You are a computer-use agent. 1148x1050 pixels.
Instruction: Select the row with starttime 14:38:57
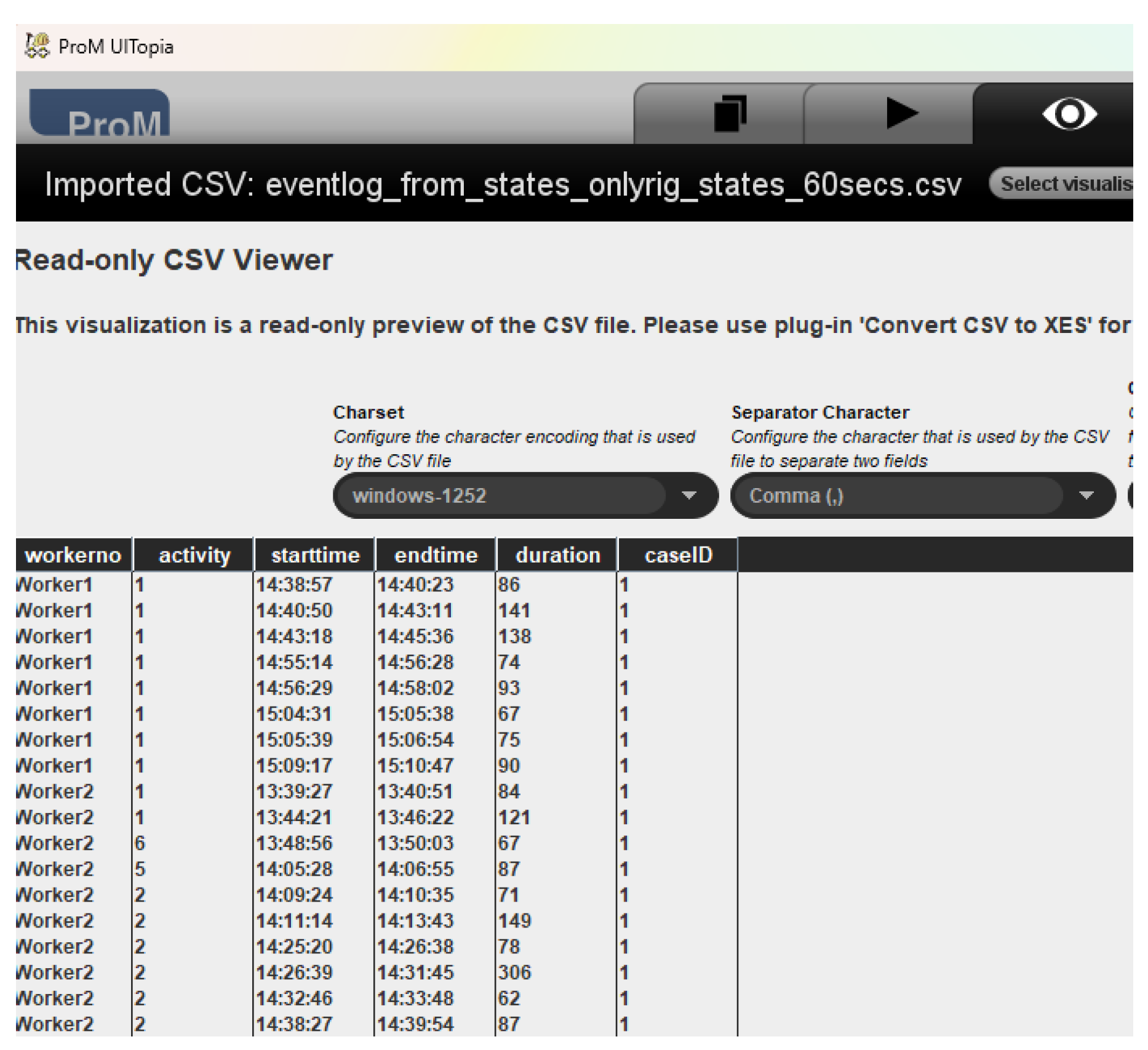pos(294,585)
